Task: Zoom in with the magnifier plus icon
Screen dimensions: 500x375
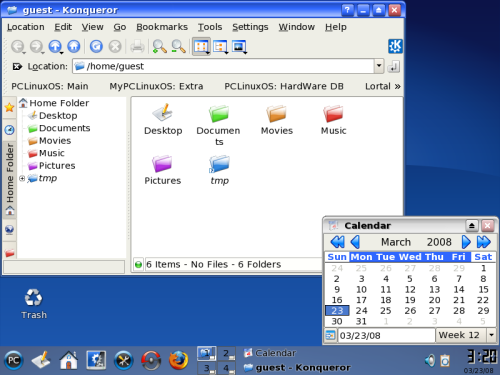Action: click(x=159, y=46)
